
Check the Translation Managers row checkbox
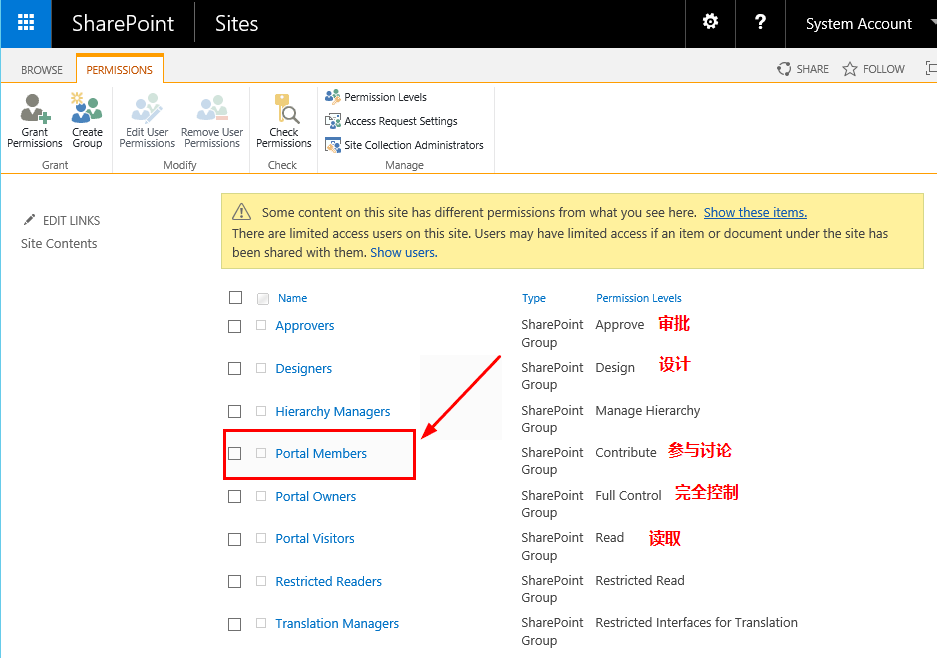pyautogui.click(x=235, y=625)
